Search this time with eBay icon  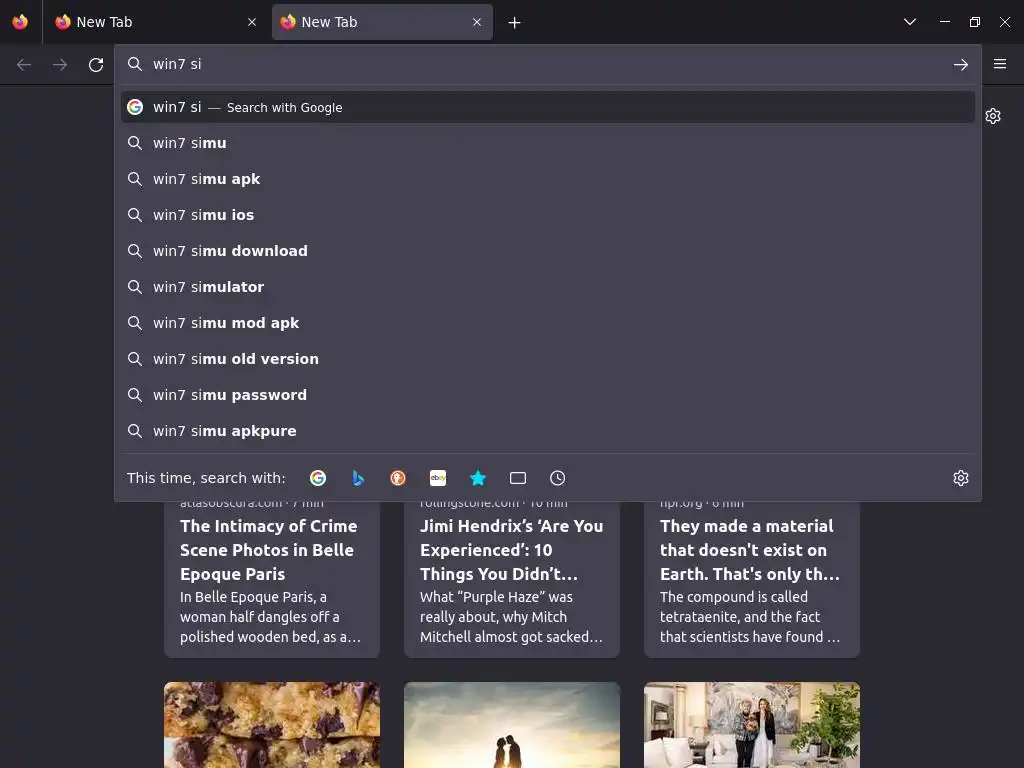point(438,478)
